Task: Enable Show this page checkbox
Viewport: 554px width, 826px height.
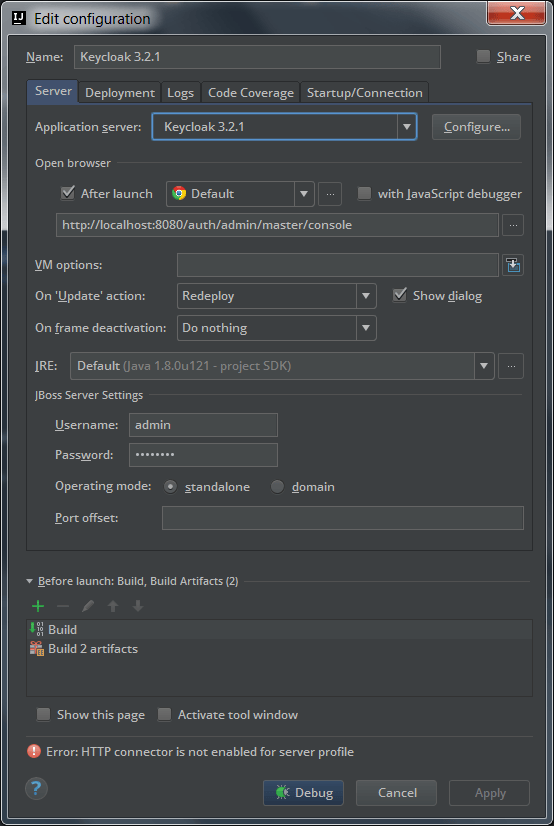Action: pyautogui.click(x=43, y=715)
